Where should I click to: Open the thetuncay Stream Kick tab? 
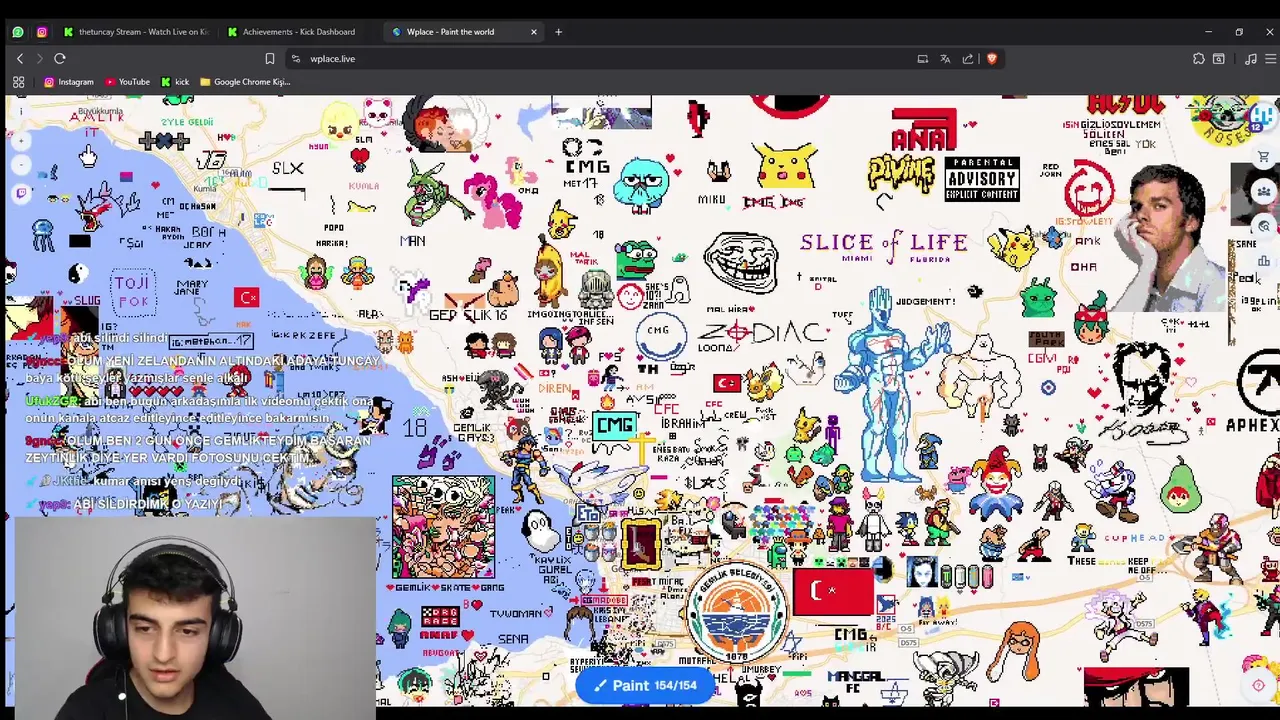[x=136, y=31]
